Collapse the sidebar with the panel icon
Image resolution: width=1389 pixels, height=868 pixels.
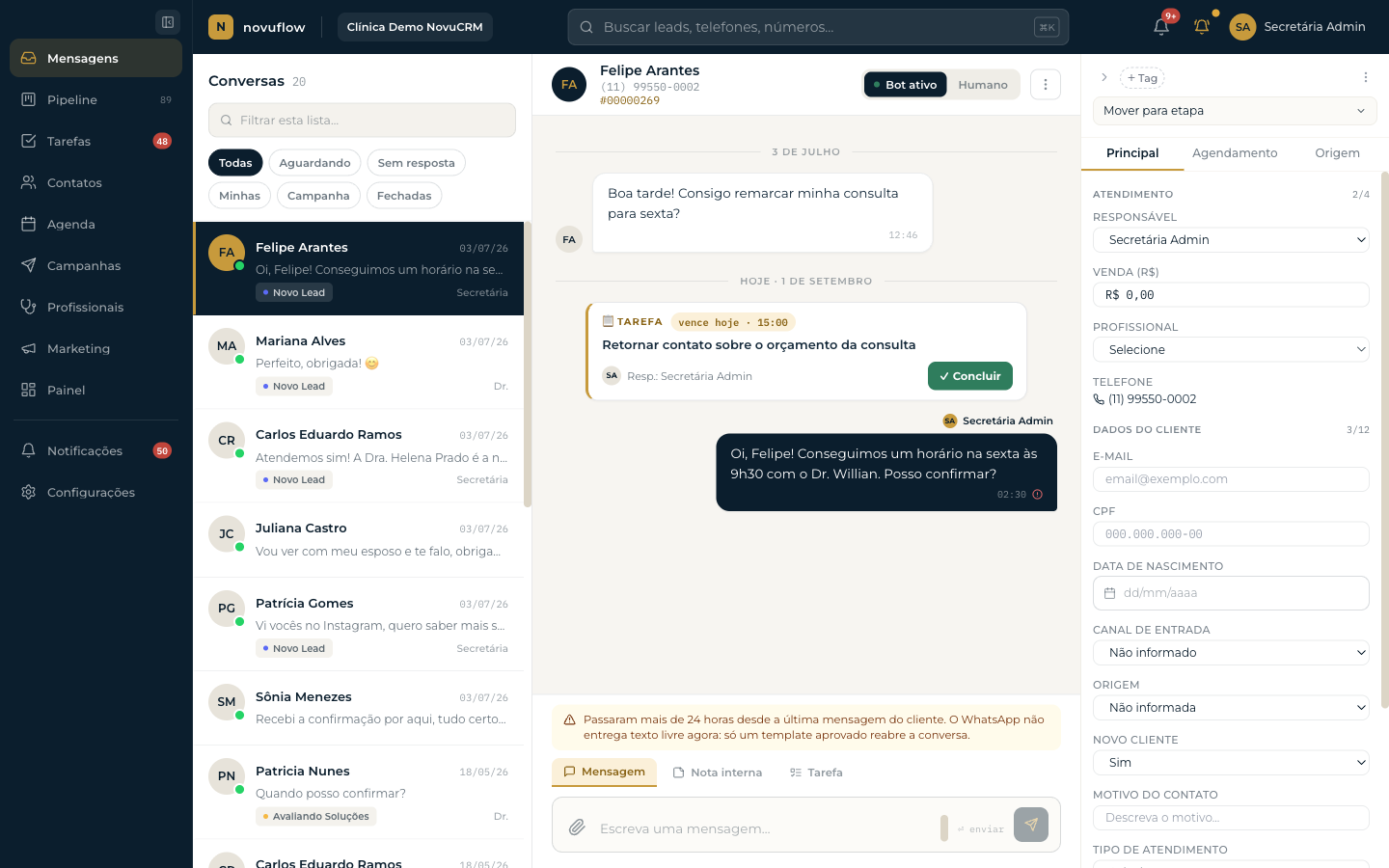pos(168,22)
